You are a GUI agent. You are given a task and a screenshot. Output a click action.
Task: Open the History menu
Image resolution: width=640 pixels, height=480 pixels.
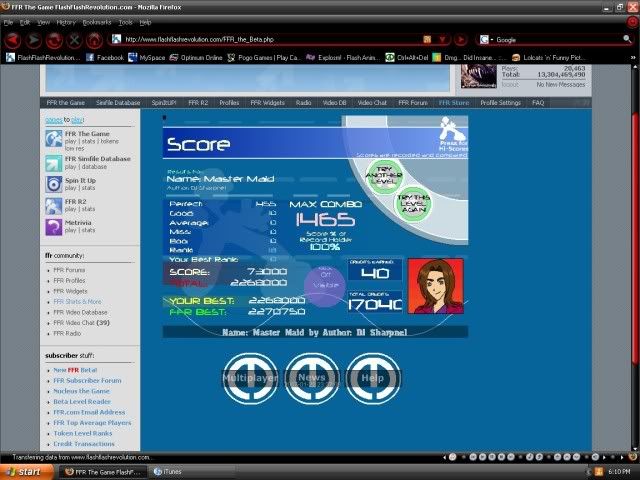(66, 21)
